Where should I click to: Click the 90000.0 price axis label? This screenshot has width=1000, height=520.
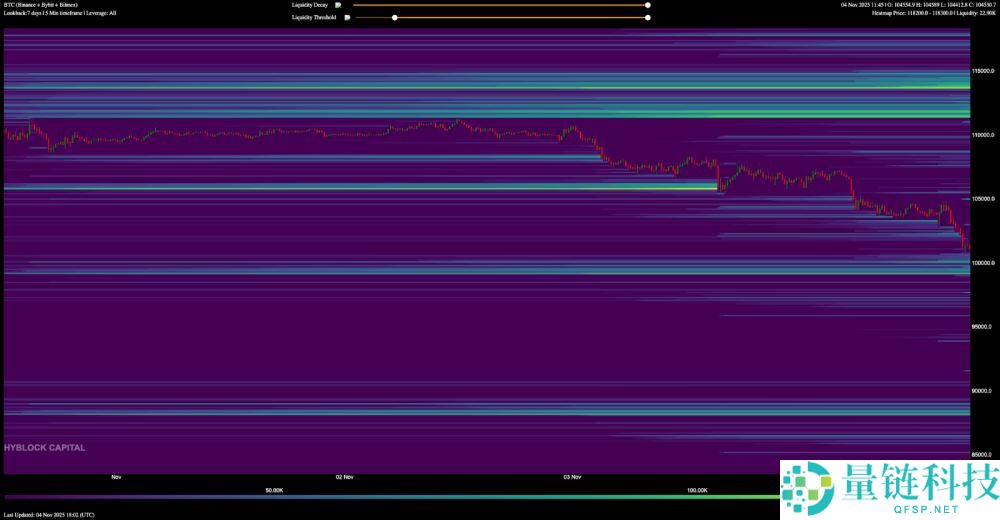(x=984, y=391)
